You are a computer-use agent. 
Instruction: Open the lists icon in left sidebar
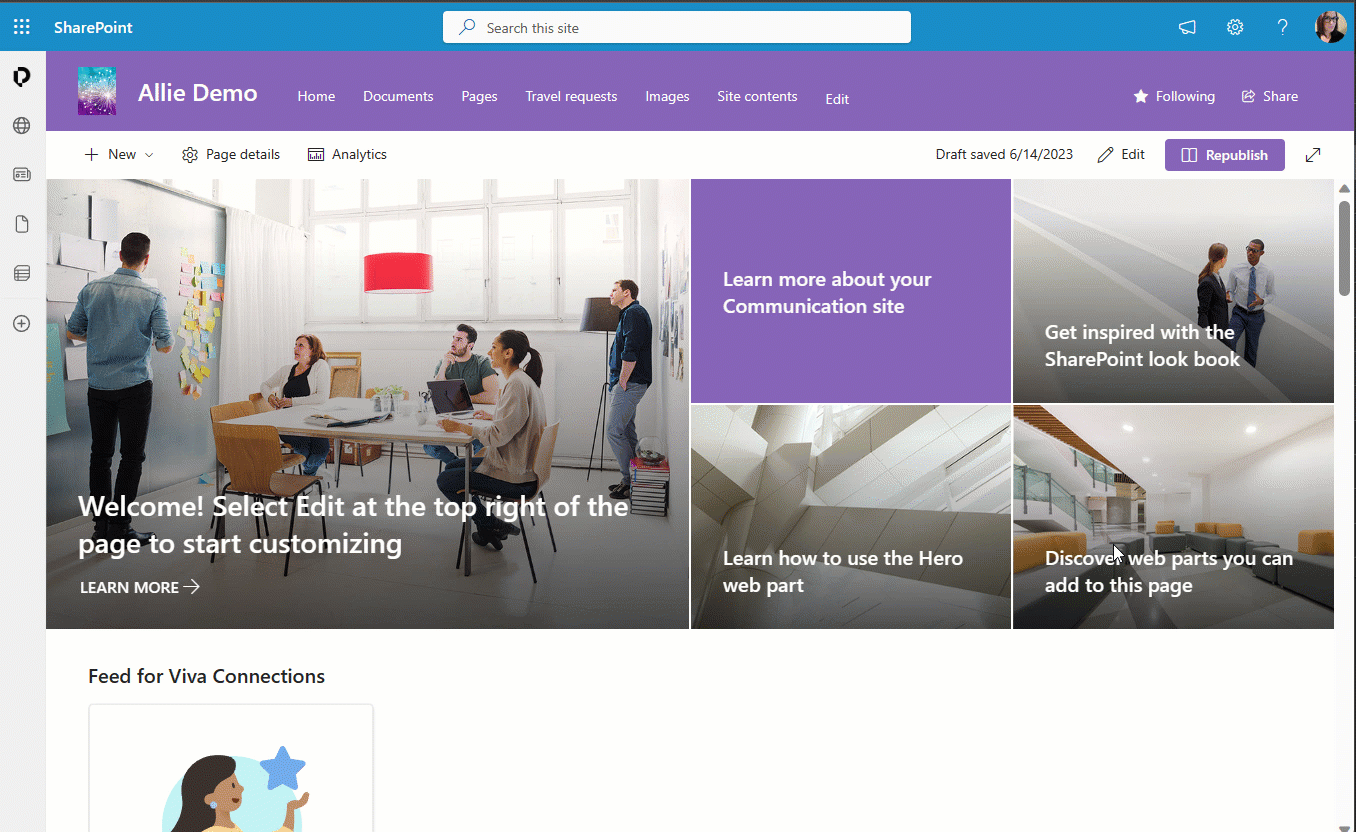[21, 273]
